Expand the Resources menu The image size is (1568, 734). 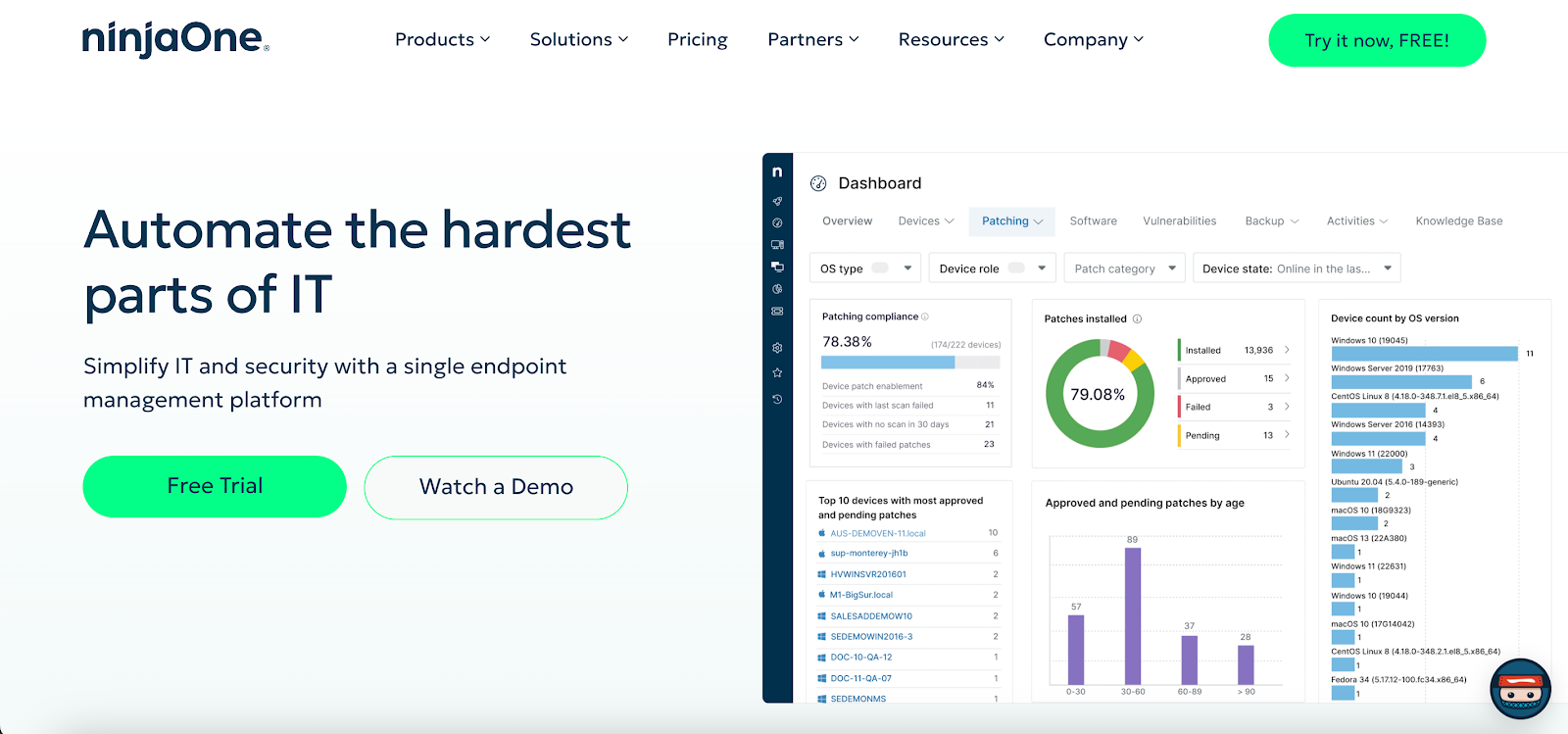click(952, 39)
